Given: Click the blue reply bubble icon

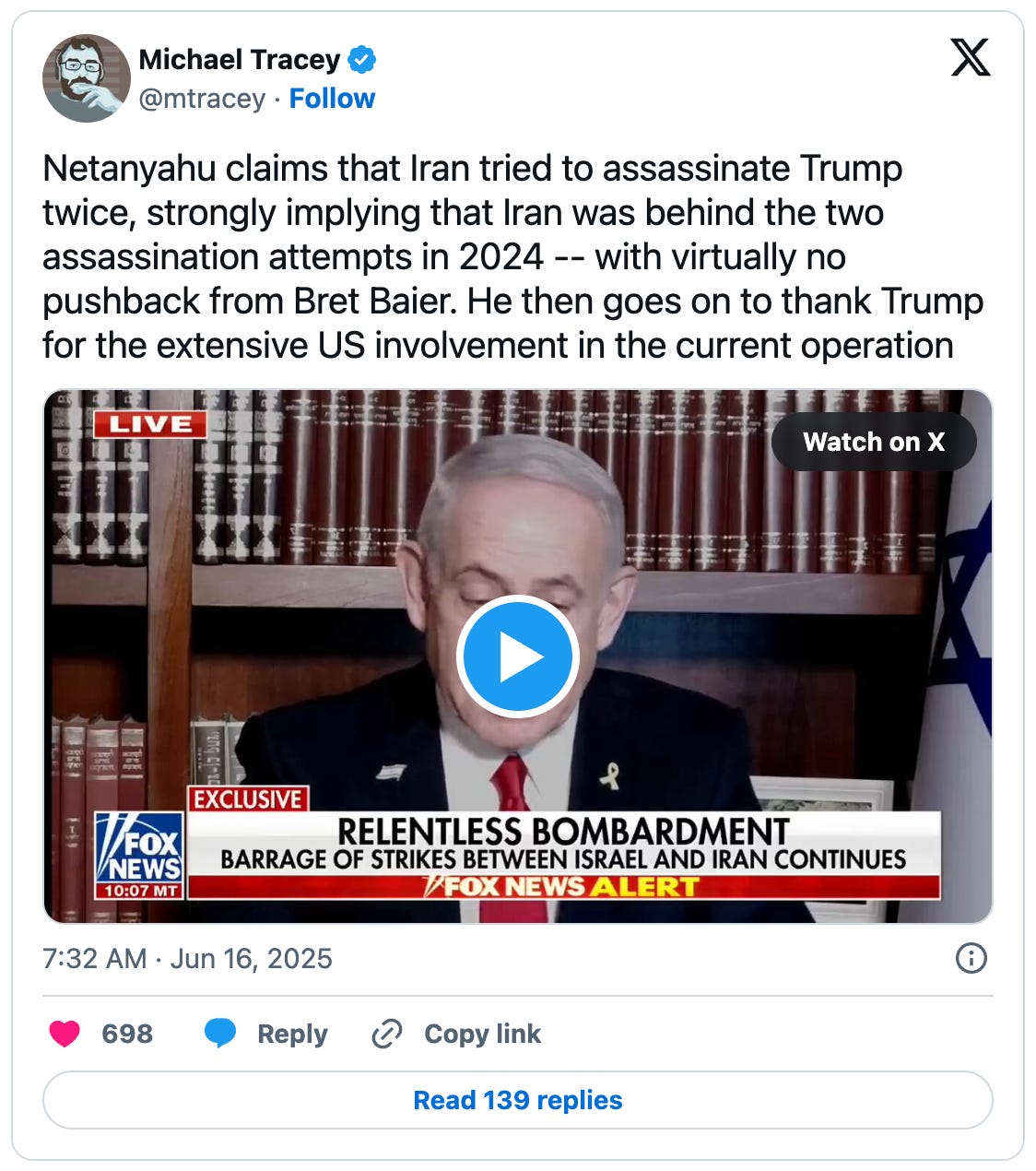Looking at the screenshot, I should [220, 1035].
